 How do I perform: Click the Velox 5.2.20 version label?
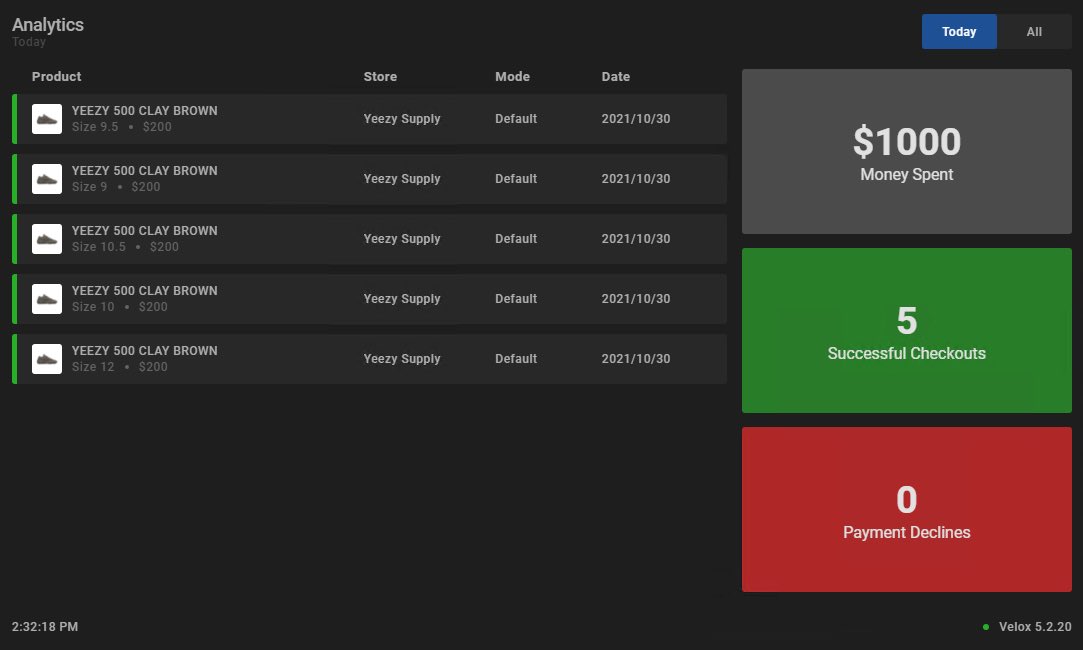click(x=1035, y=627)
